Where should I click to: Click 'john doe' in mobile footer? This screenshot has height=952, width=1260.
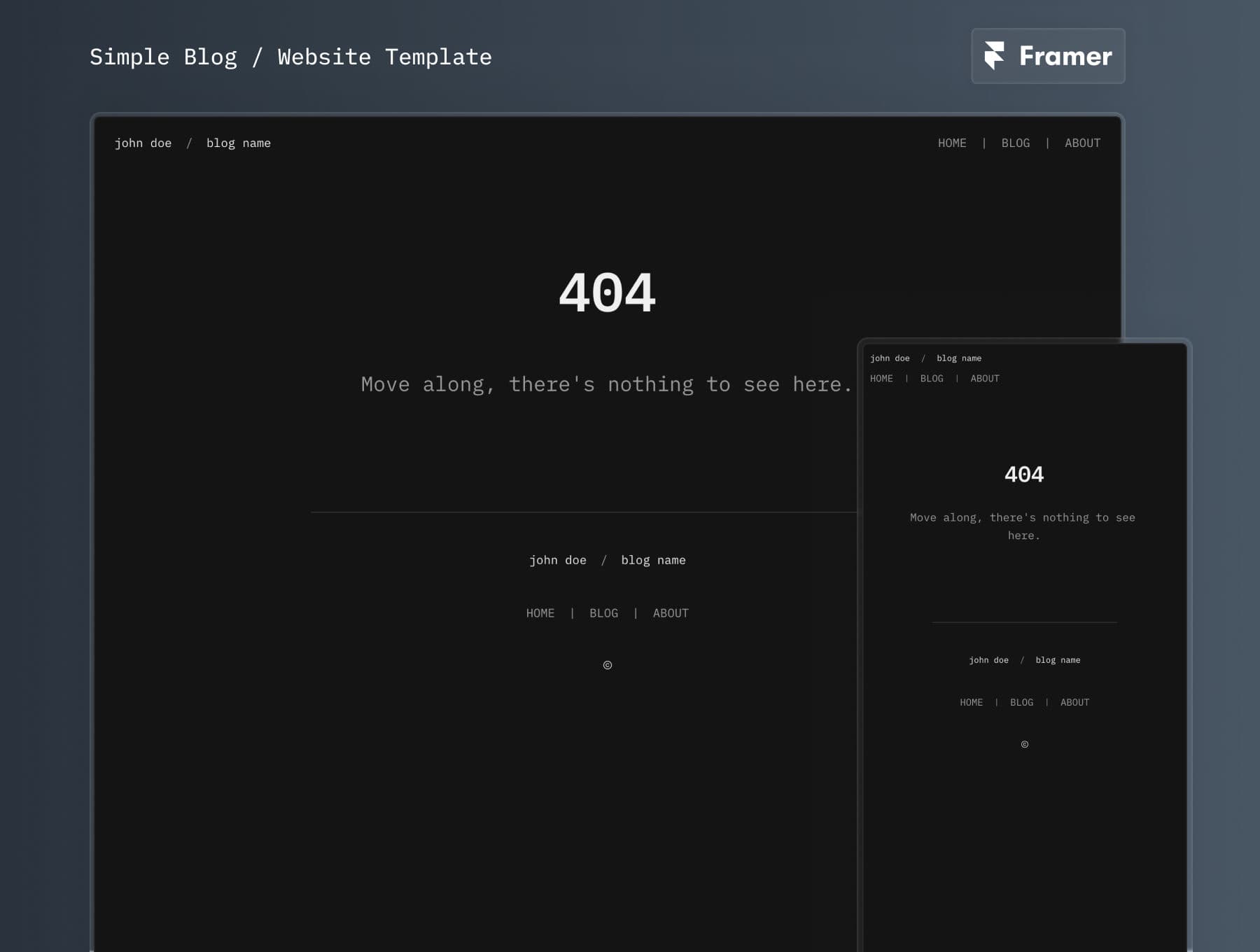point(988,660)
